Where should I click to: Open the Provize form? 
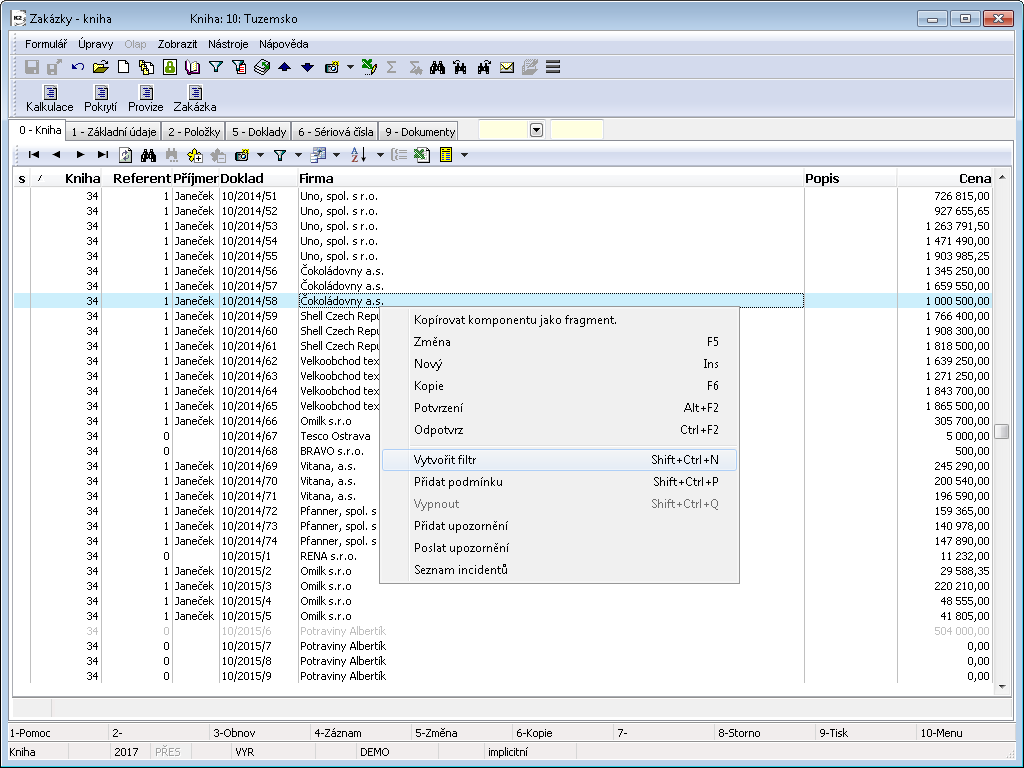click(145, 98)
